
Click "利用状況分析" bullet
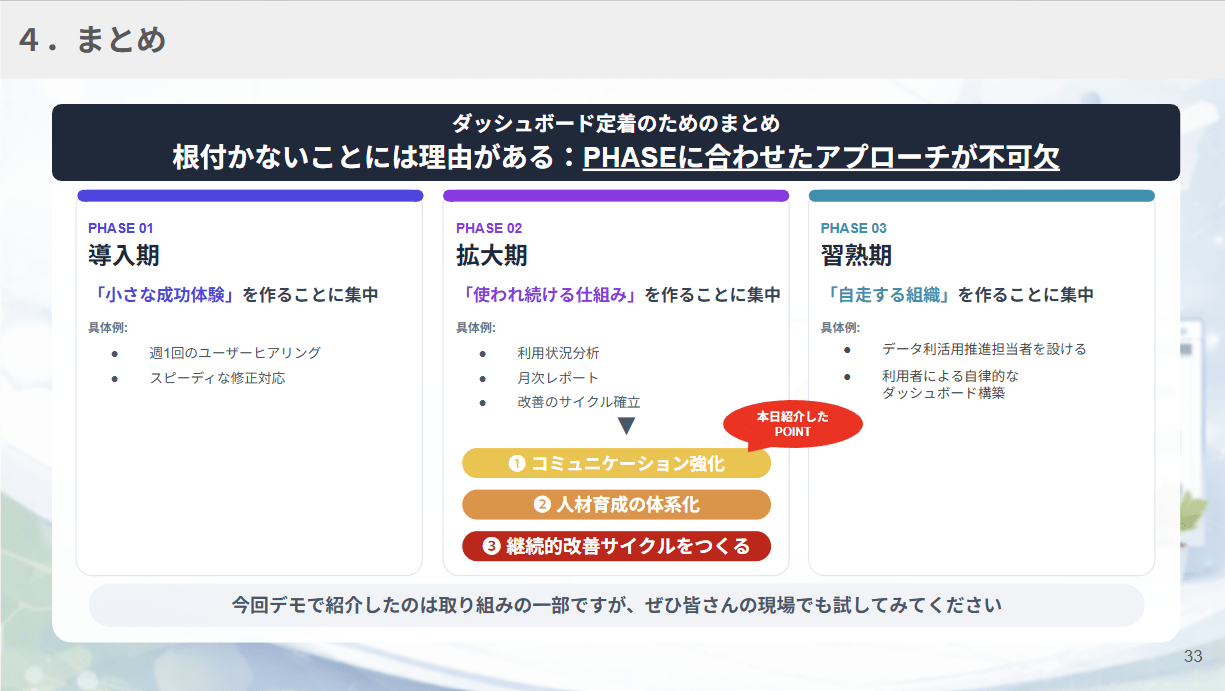tap(558, 353)
